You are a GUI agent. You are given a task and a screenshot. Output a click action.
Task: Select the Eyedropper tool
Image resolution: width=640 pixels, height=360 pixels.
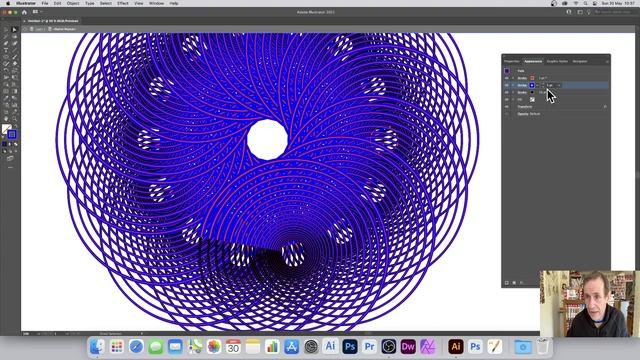6,98
